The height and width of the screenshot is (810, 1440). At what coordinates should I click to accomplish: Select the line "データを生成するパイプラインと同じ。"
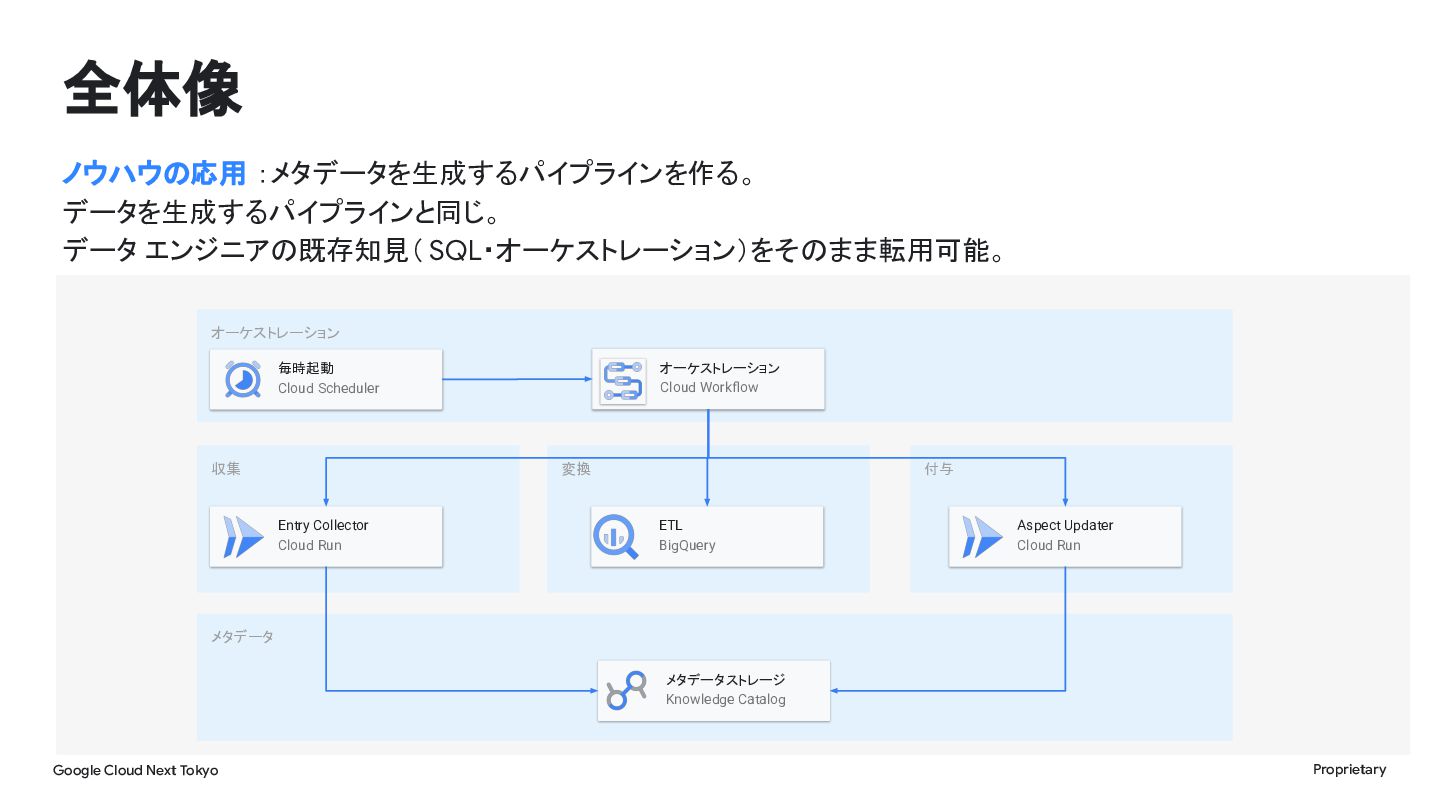pyautogui.click(x=281, y=212)
